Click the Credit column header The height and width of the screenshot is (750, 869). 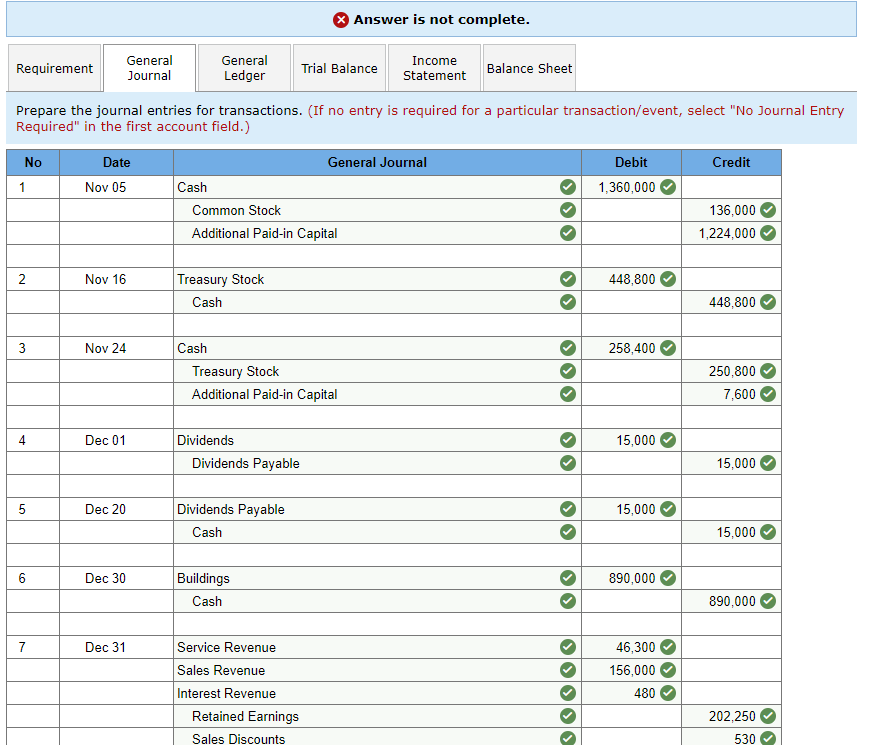coord(732,162)
